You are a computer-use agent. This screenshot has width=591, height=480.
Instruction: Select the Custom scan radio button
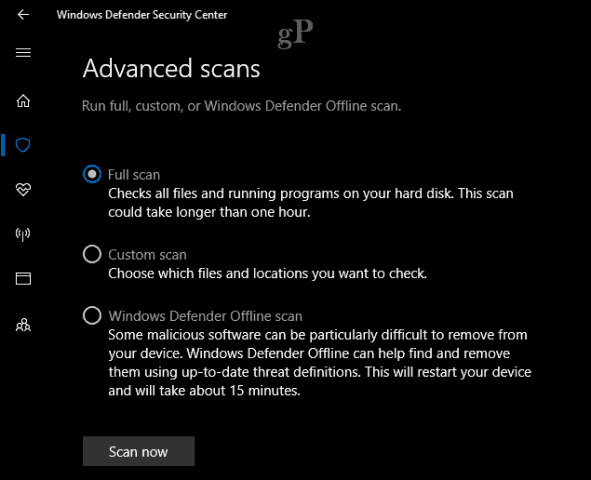(x=92, y=254)
